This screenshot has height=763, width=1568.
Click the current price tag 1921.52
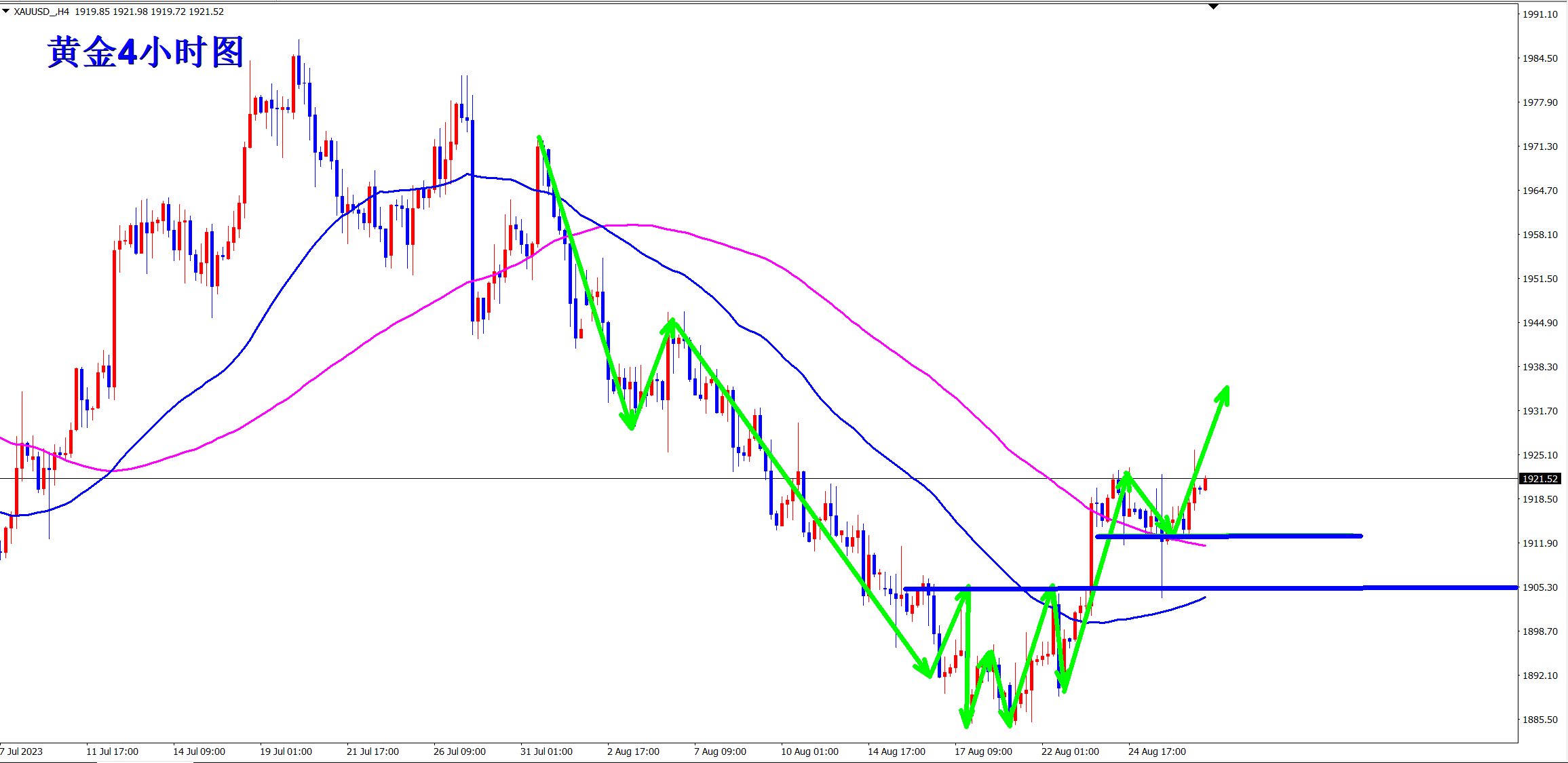pos(1540,479)
